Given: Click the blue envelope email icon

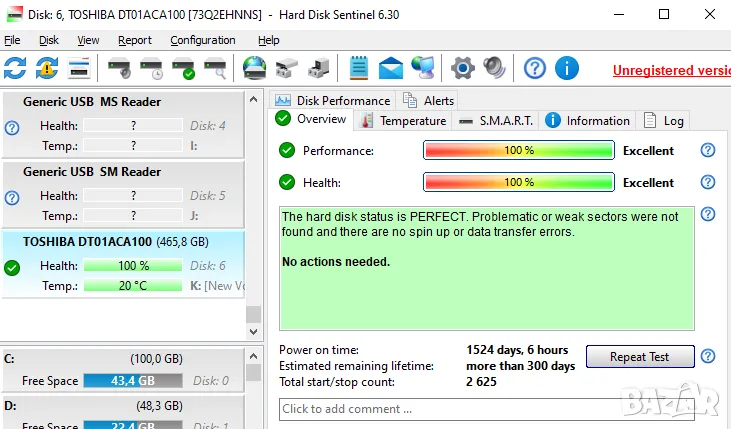Looking at the screenshot, I should coord(390,68).
